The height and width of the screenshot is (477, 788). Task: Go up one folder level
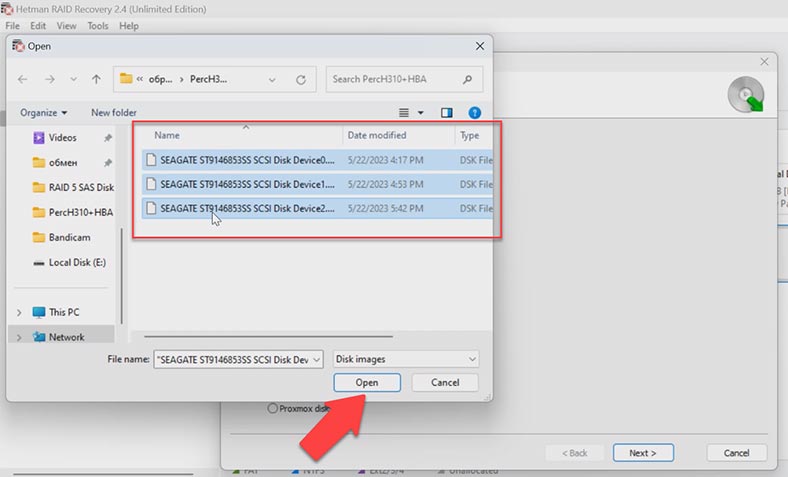click(x=96, y=79)
